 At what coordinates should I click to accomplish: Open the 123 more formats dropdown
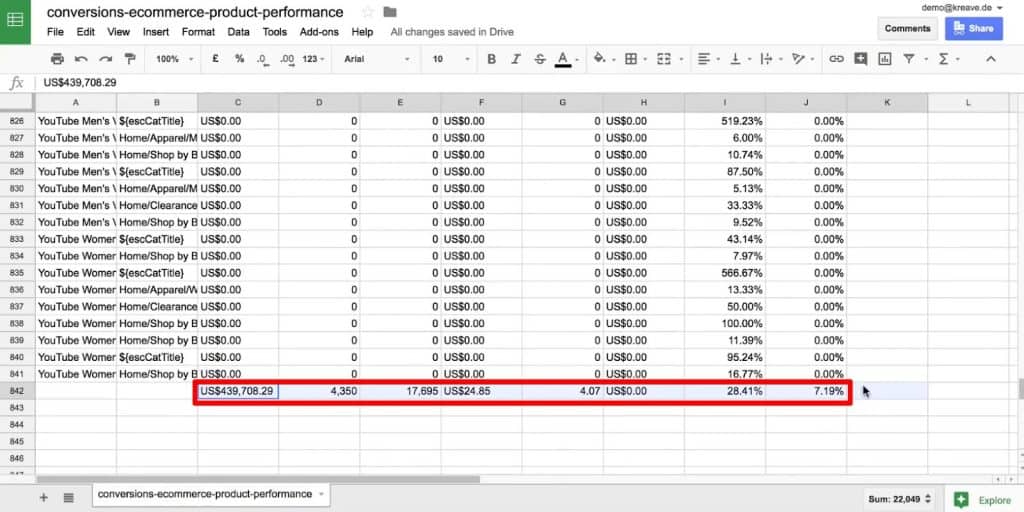[x=313, y=59]
